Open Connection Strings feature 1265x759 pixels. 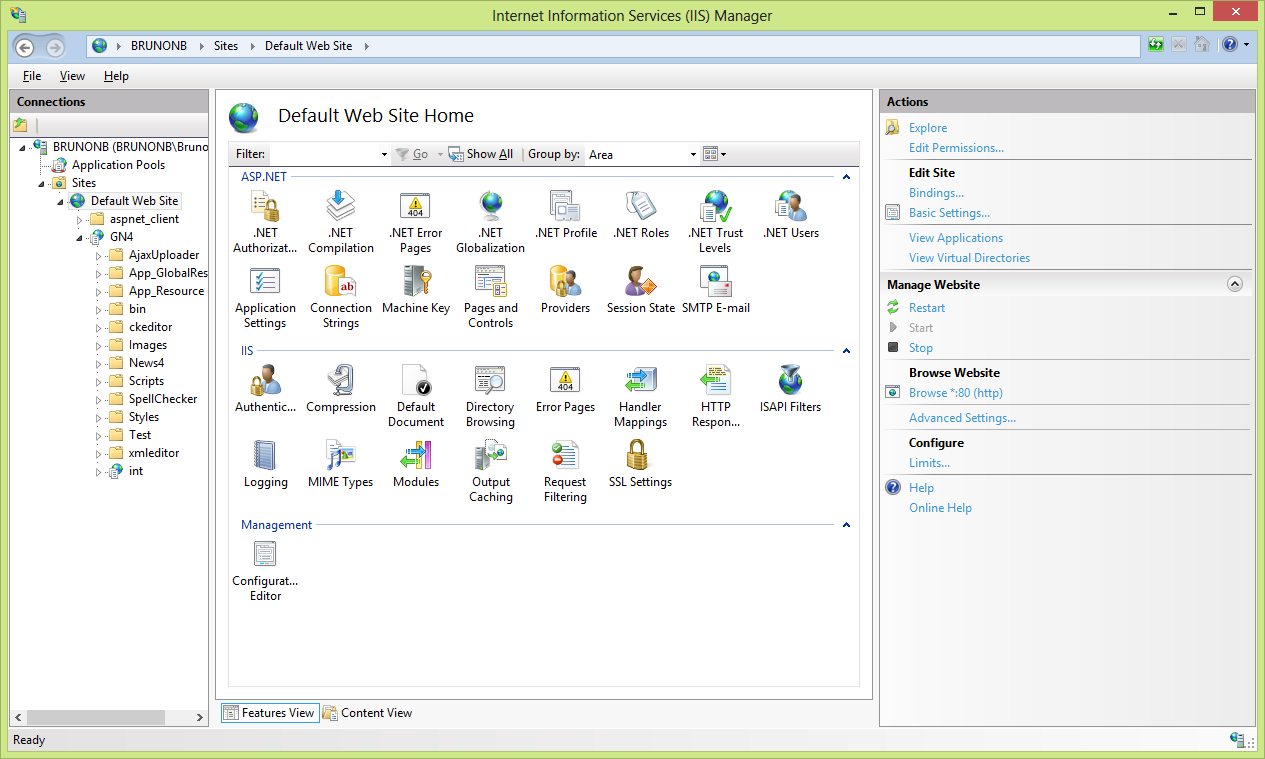[x=341, y=297]
